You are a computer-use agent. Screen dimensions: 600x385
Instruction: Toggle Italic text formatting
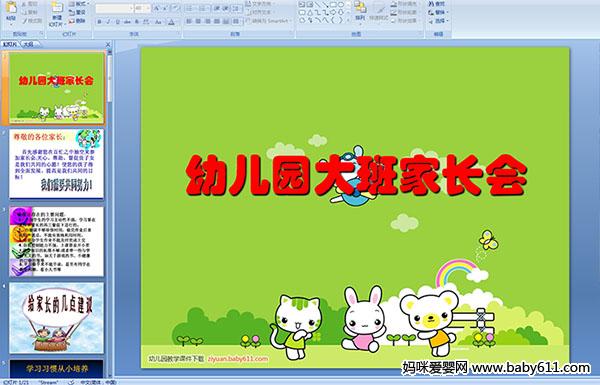coord(108,22)
